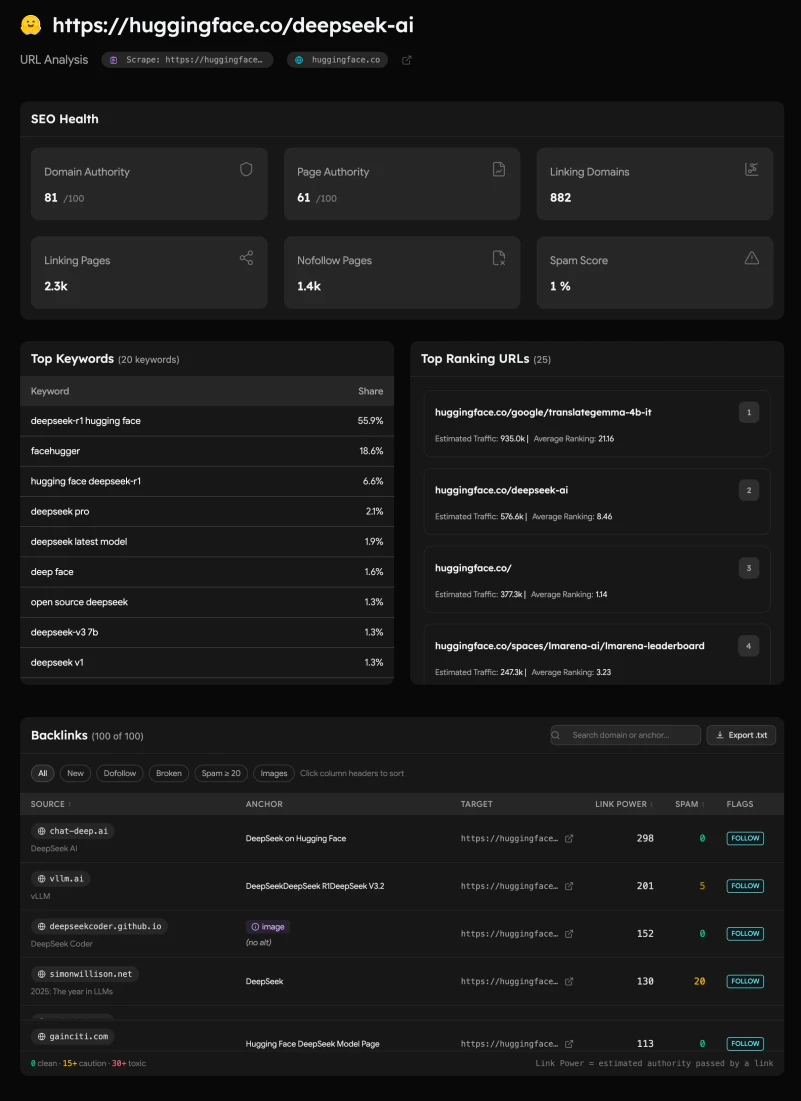801x1101 pixels.
Task: Open target link icon in chat-deep.ai row
Action: [569, 838]
